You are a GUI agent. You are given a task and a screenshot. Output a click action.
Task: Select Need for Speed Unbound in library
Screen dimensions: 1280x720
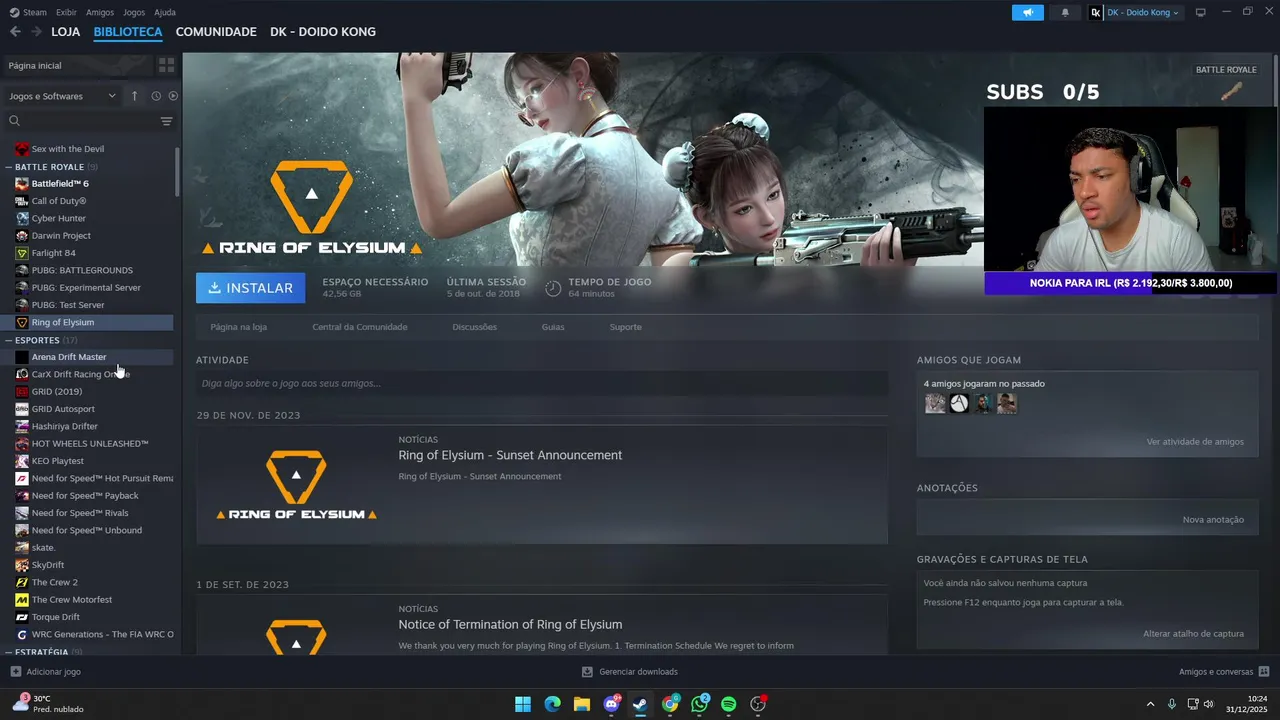click(87, 531)
